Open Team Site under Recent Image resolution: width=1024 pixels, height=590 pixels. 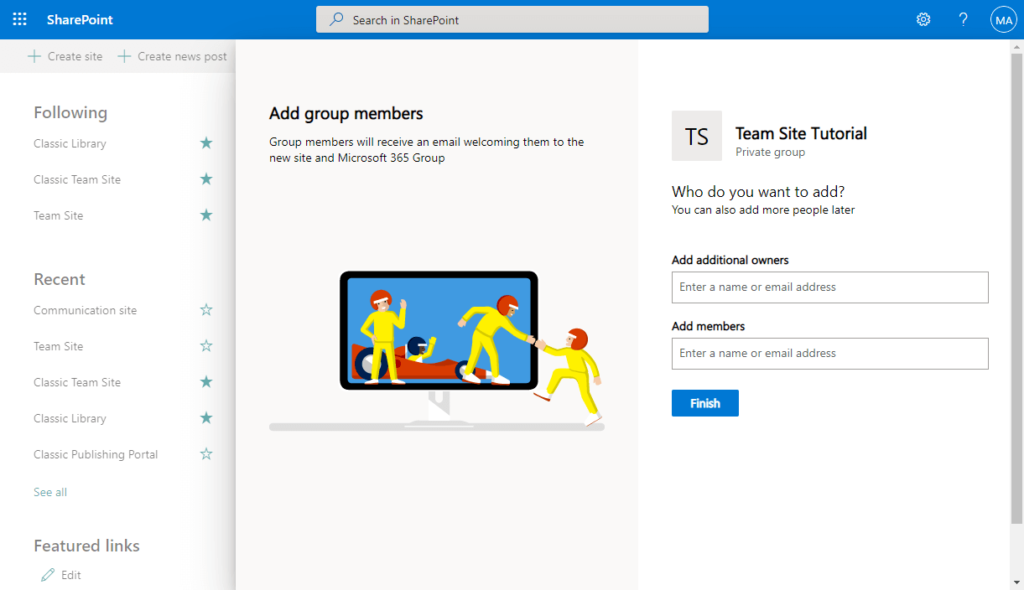[58, 346]
